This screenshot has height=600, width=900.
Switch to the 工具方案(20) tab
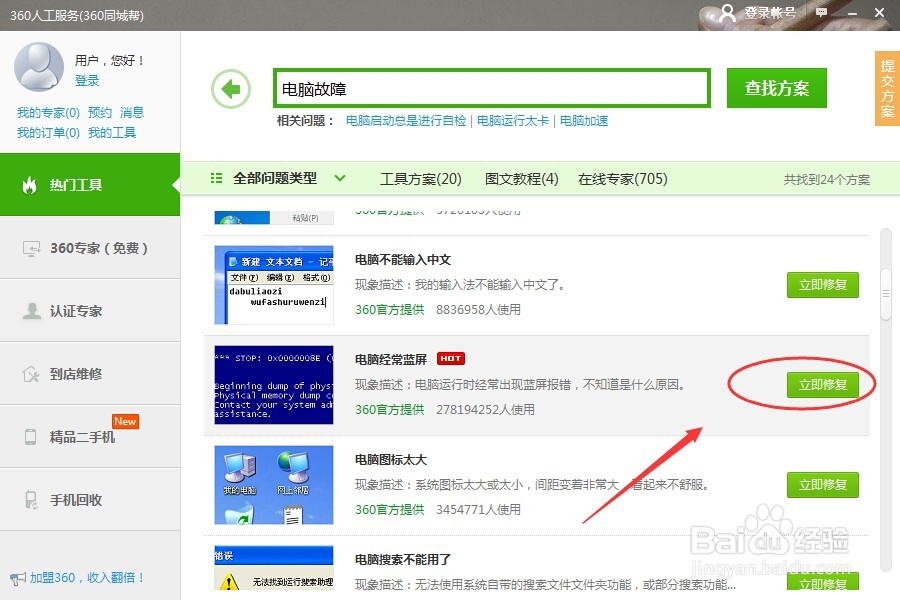click(x=421, y=179)
